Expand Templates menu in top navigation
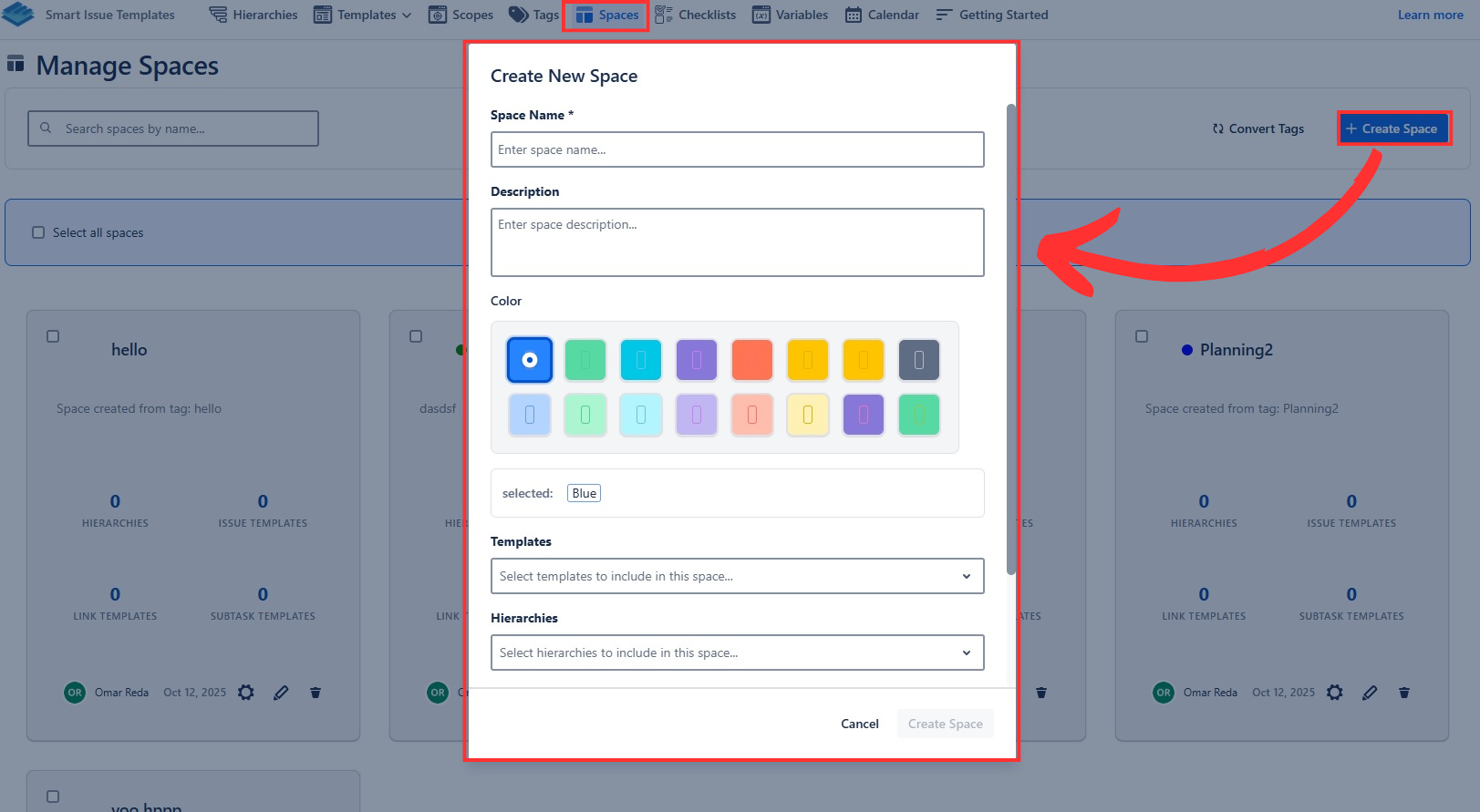 click(x=363, y=15)
